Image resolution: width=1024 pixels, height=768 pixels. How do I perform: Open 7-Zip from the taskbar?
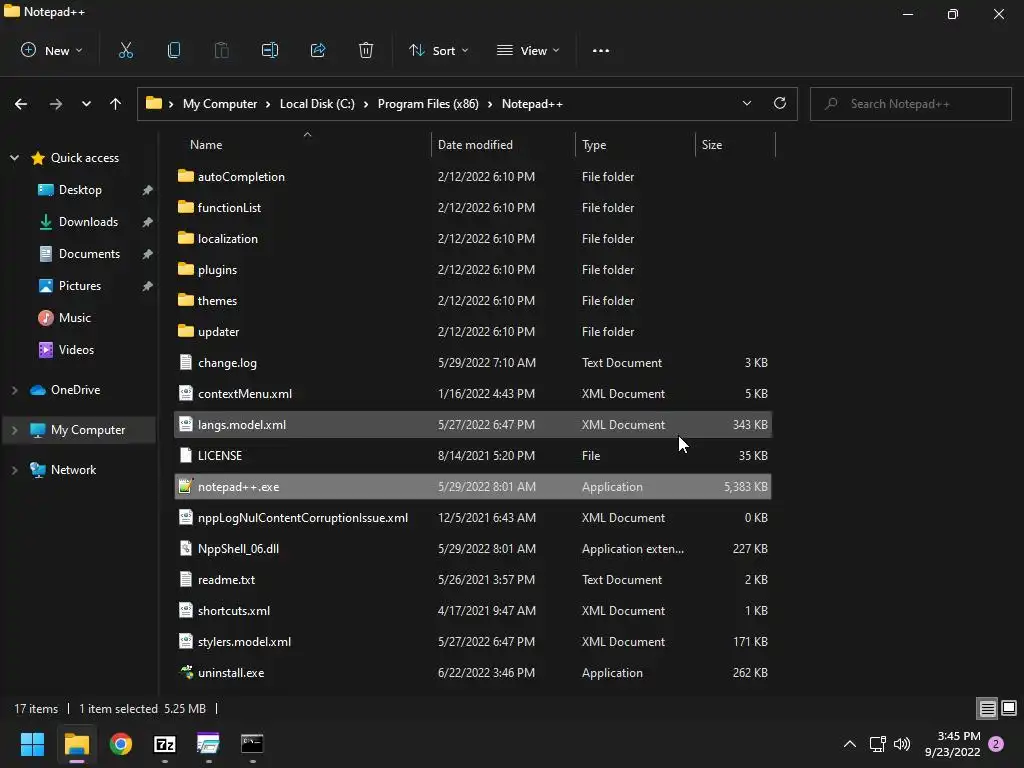(165, 744)
